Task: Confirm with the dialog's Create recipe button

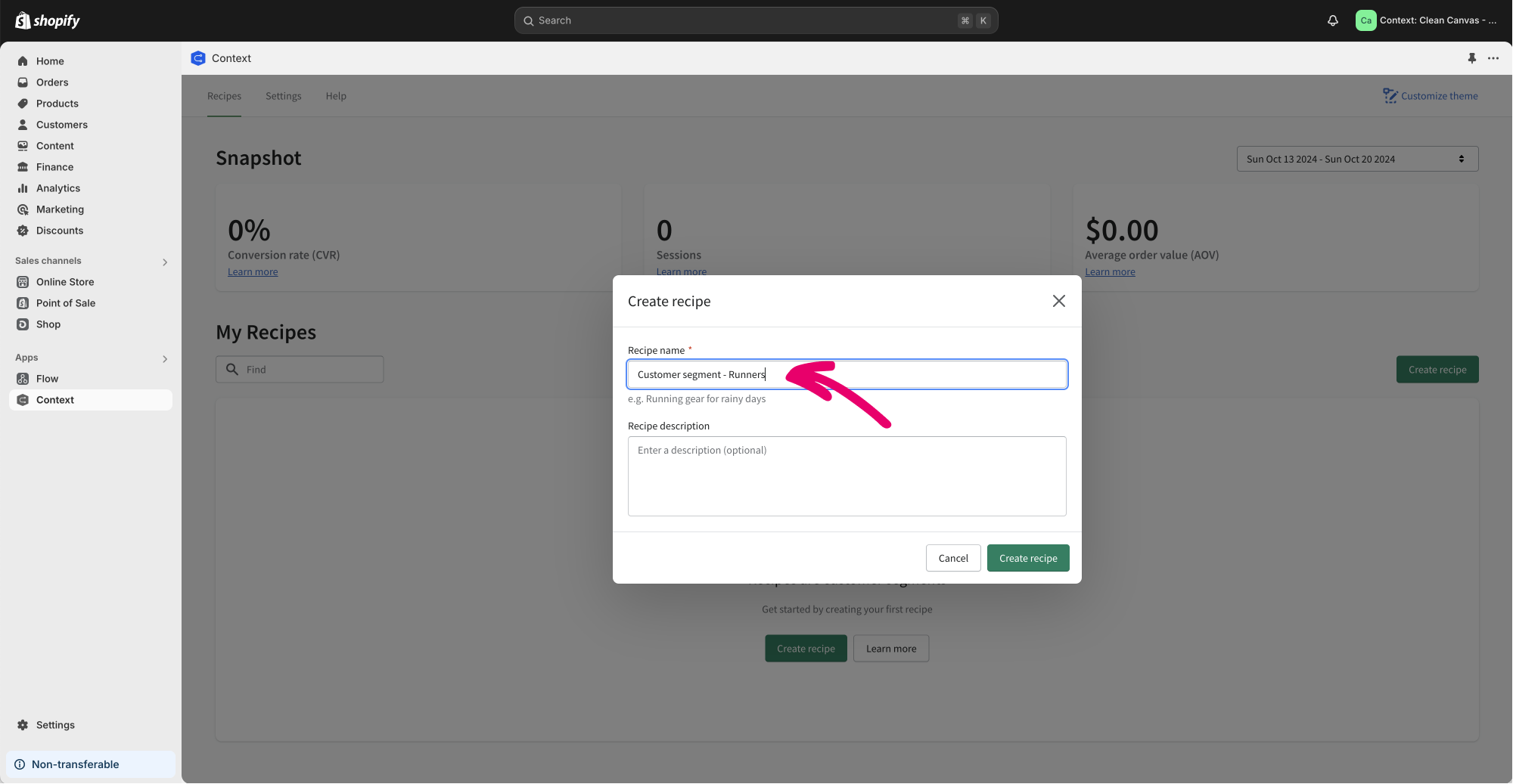Action: (x=1027, y=558)
